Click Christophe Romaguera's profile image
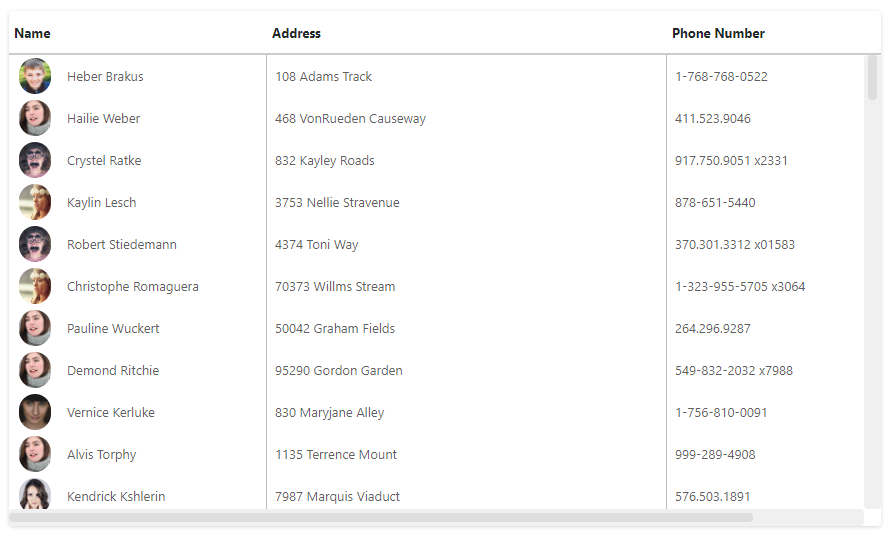The image size is (891, 536). 35,286
